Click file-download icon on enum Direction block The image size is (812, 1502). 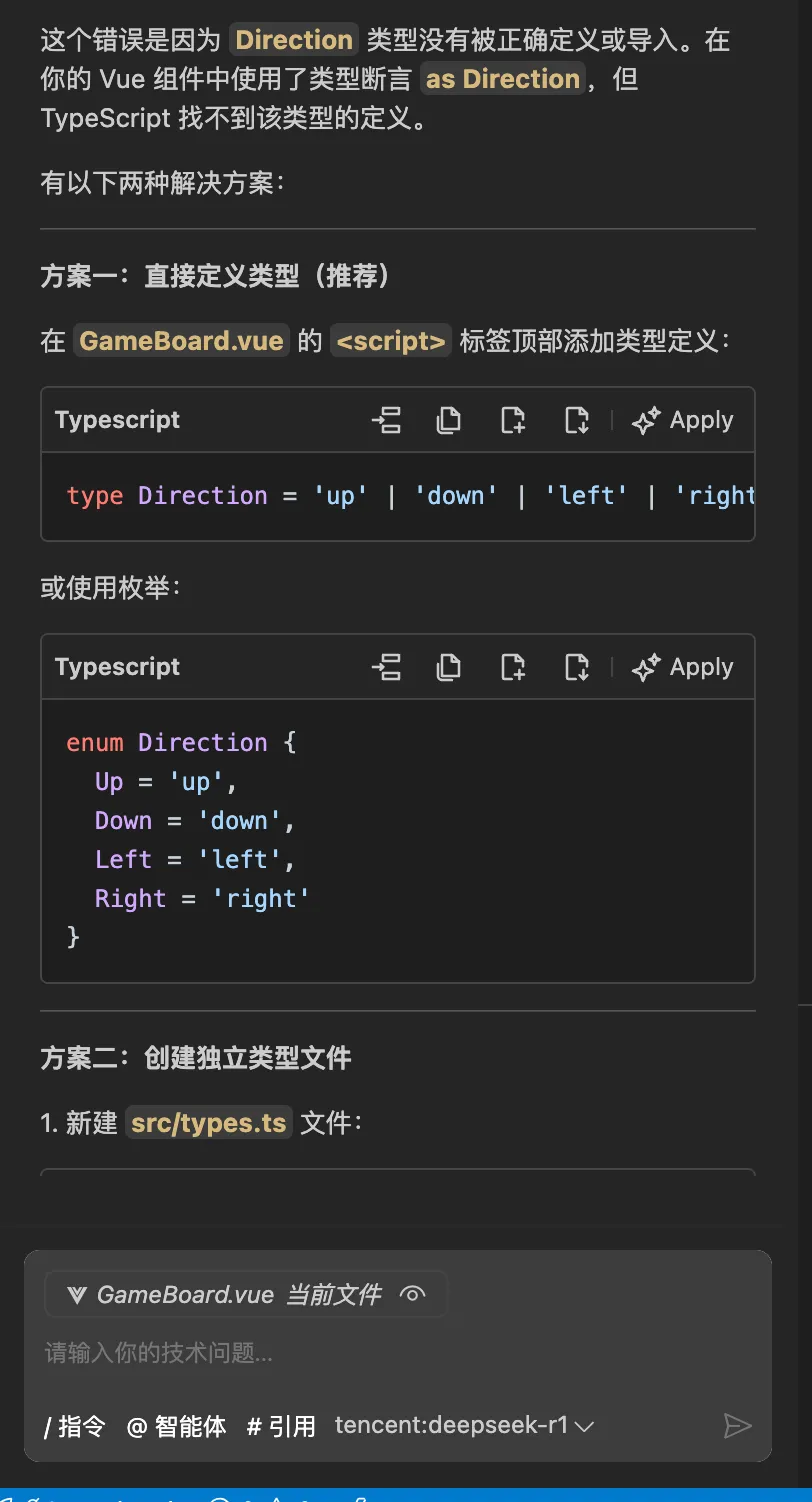[577, 668]
